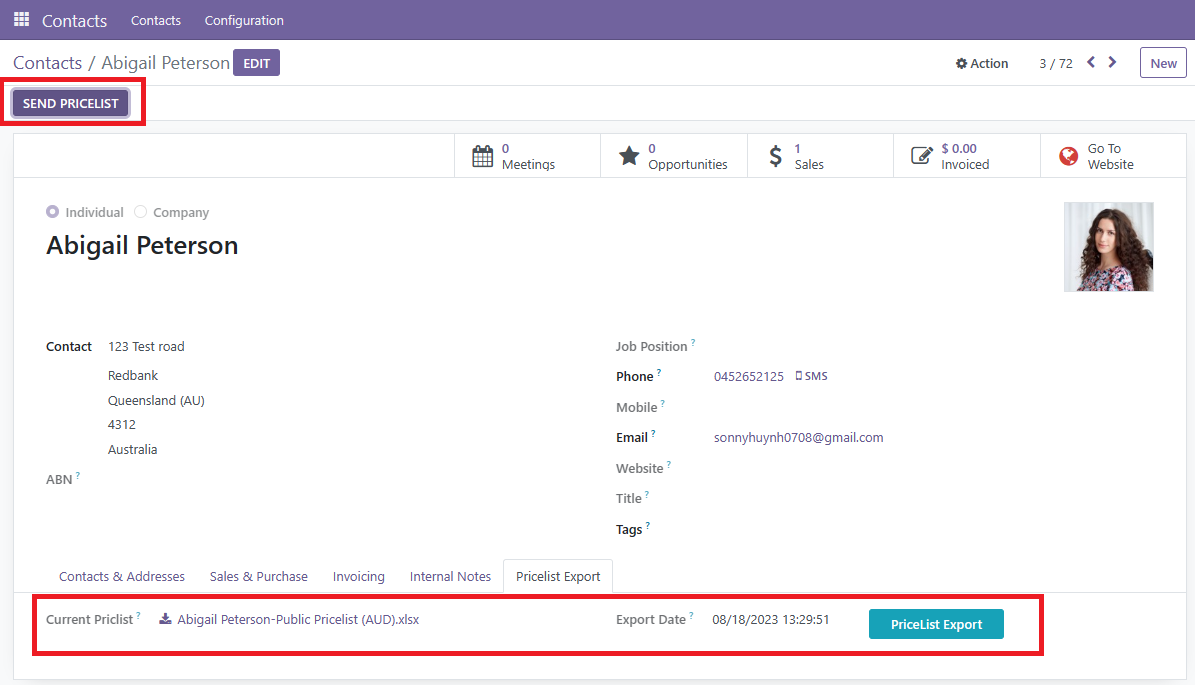Click the SEND PRICELIST button
The width and height of the screenshot is (1195, 685).
click(71, 103)
